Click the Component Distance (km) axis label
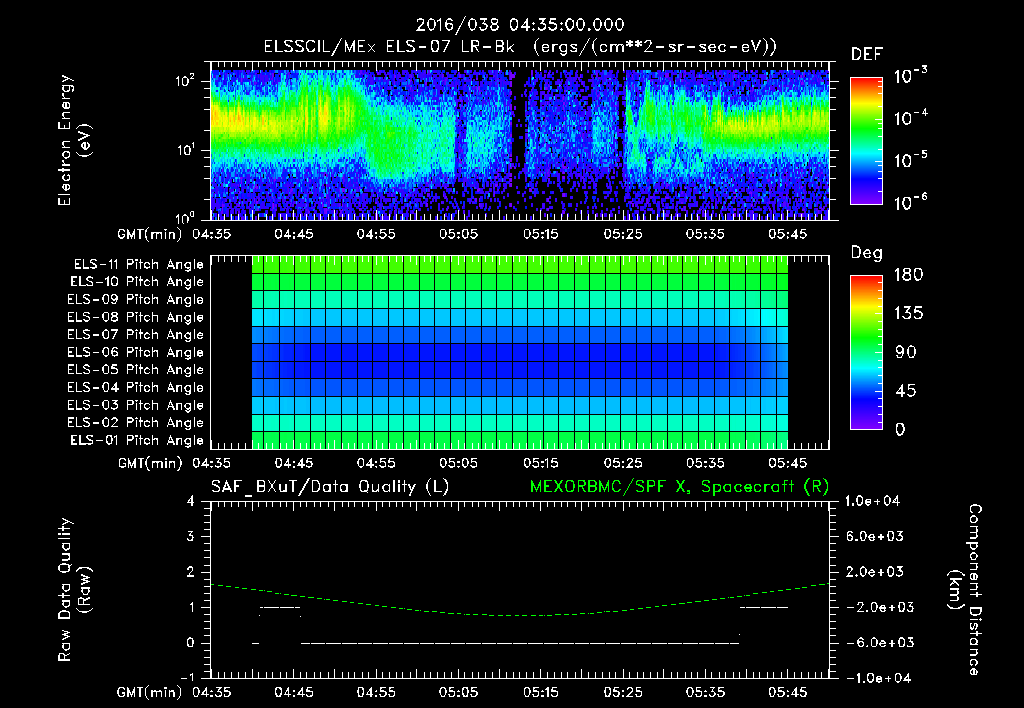 [x=965, y=590]
